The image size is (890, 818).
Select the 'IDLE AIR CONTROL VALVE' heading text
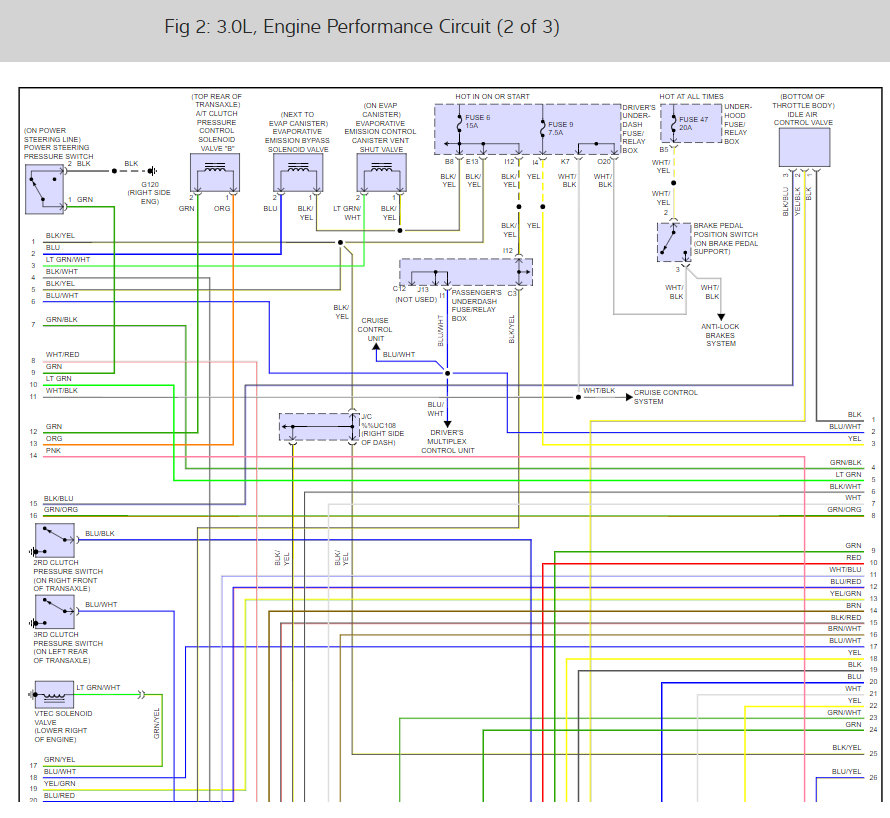[x=803, y=118]
